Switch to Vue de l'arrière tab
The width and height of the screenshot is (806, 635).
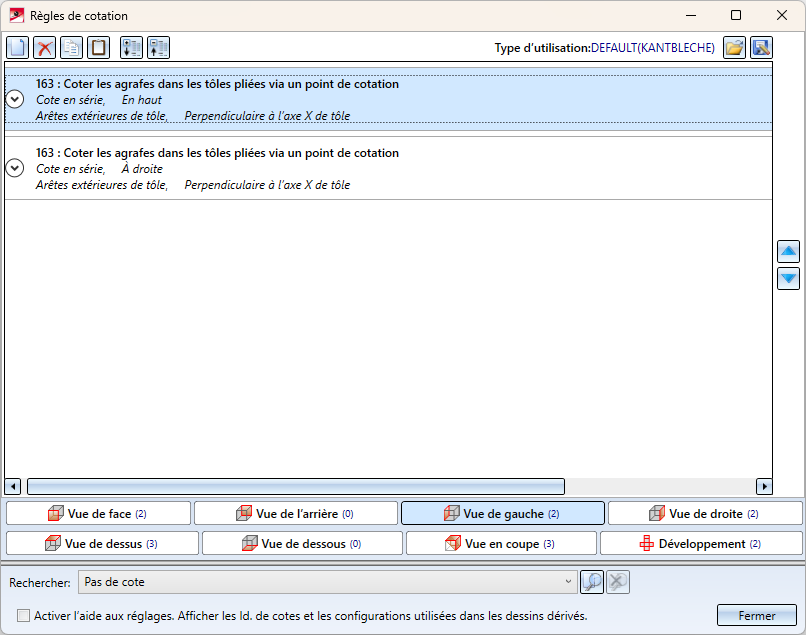pyautogui.click(x=296, y=514)
